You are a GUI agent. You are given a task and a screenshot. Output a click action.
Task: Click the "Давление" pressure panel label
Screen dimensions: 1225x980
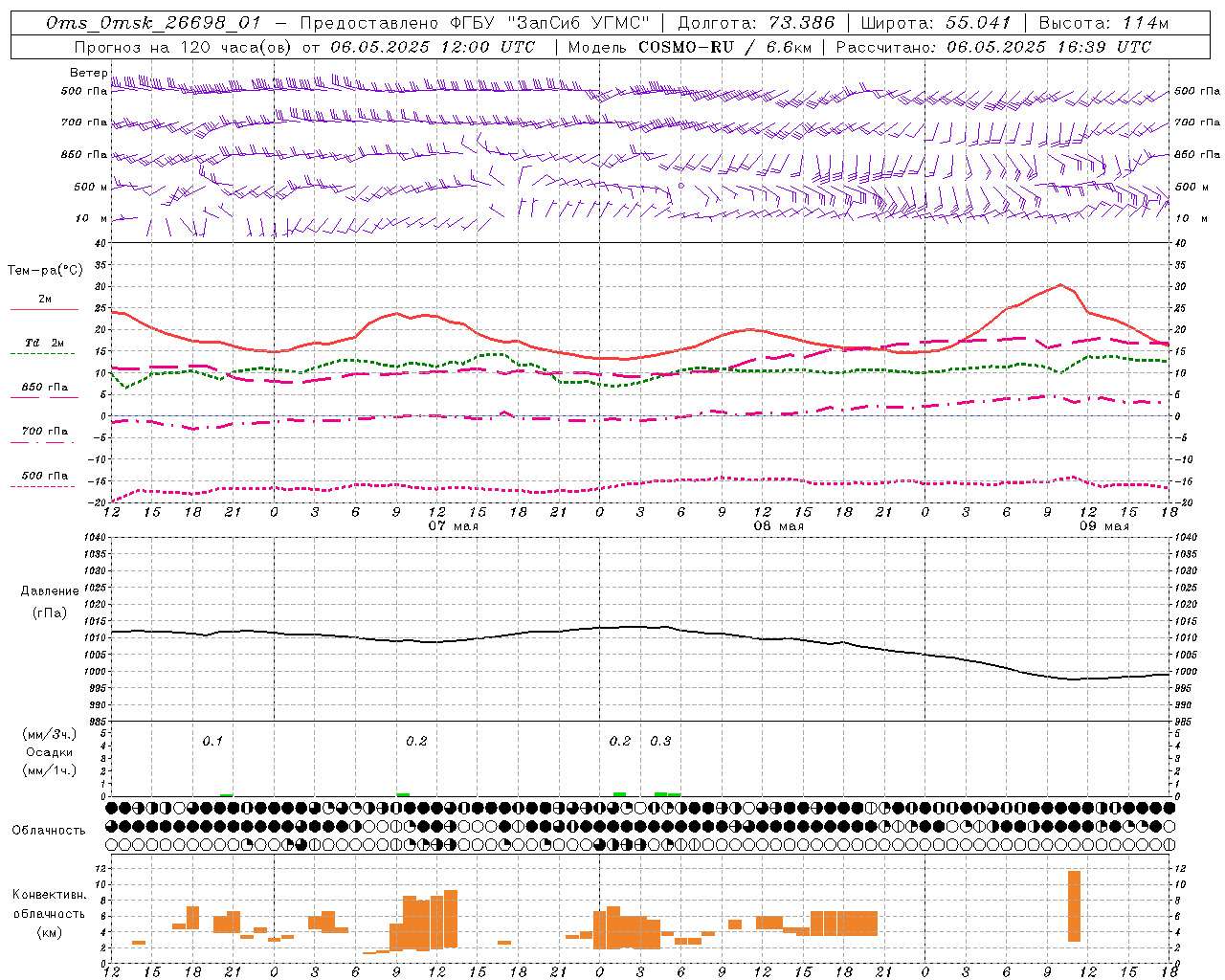pos(50,591)
